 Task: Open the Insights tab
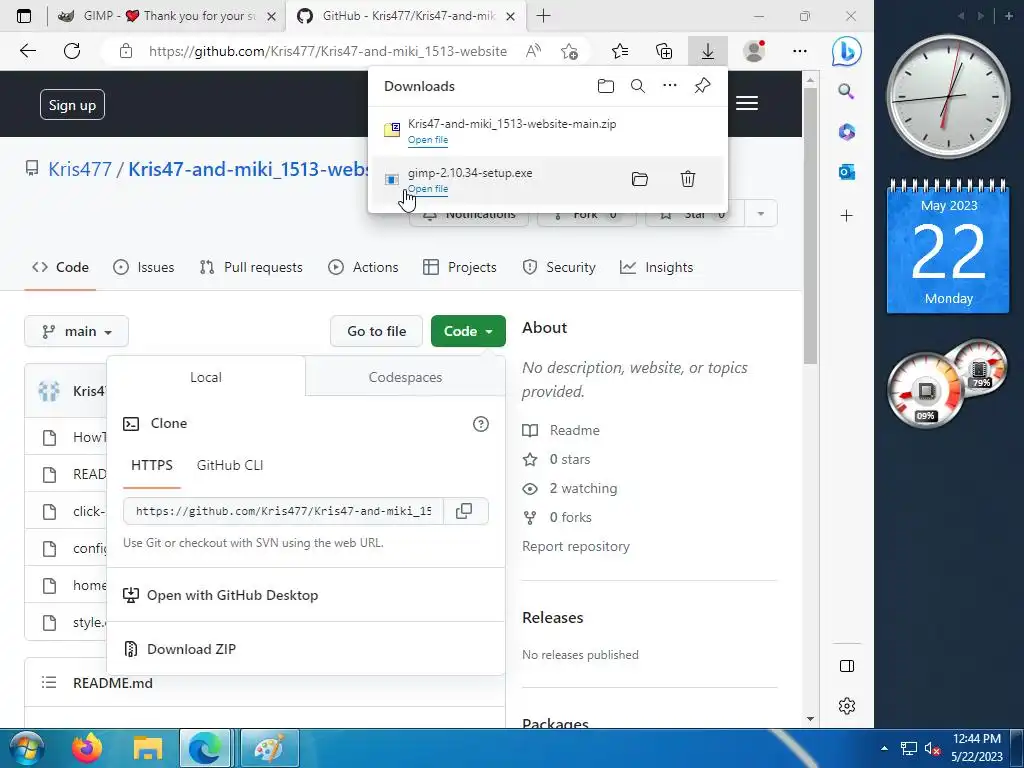[x=656, y=267]
